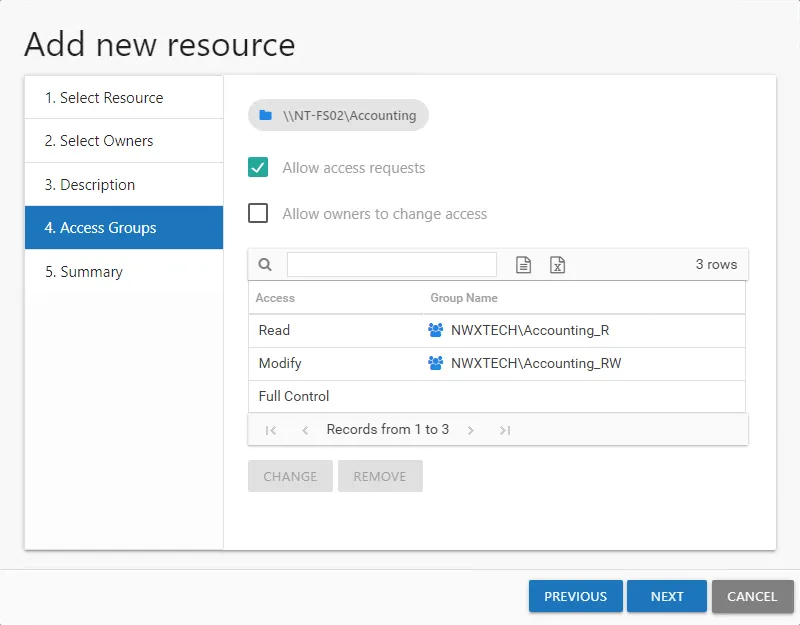The image size is (800, 625).
Task: Export table to CSV document icon
Action: 523,265
